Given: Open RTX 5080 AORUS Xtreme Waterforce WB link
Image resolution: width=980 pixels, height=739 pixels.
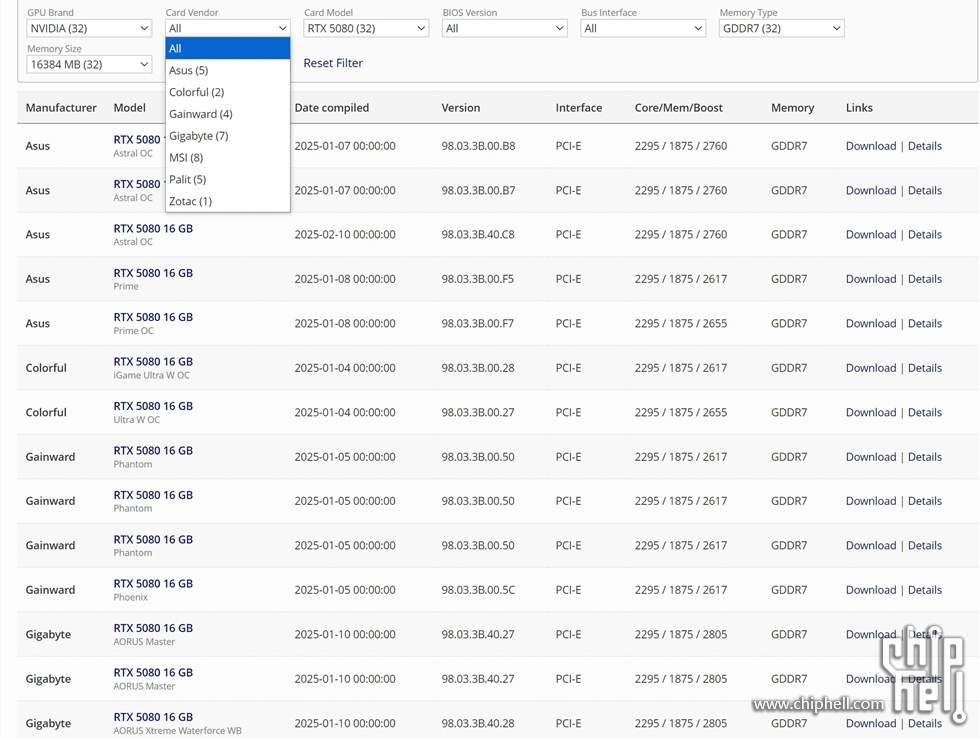Looking at the screenshot, I should click(x=153, y=716).
